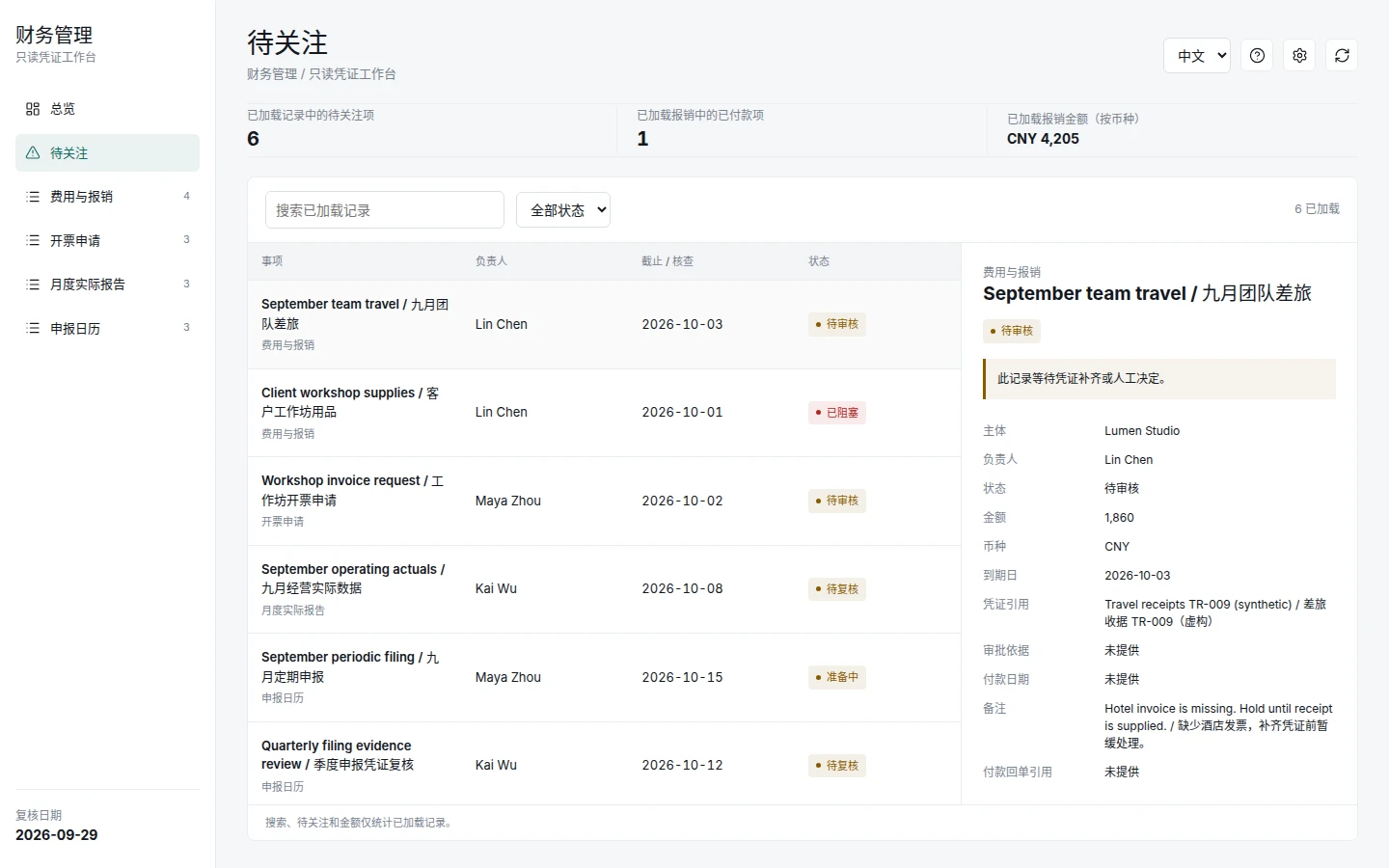Open the 开票申请 section
The image size is (1389, 868).
(x=107, y=241)
